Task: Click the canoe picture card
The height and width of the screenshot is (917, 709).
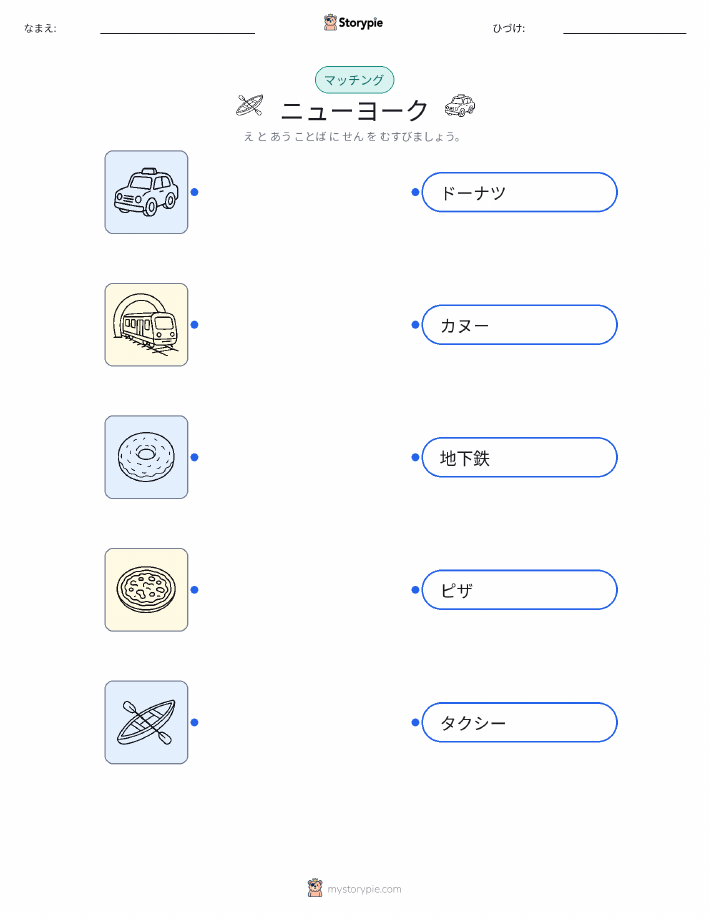Action: (x=146, y=722)
